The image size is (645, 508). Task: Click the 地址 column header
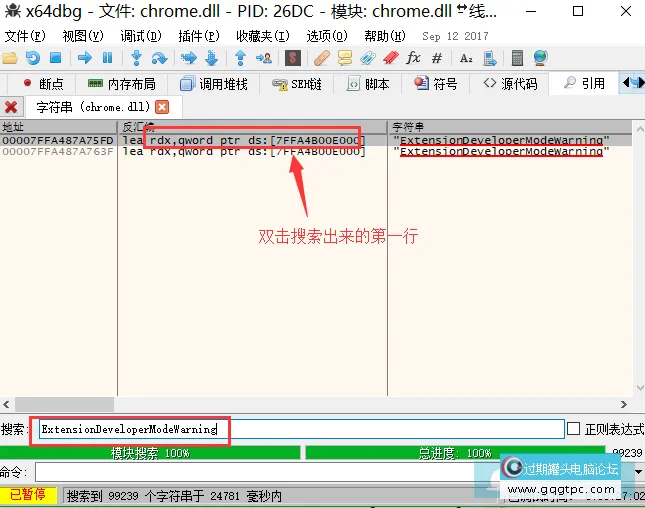[58, 127]
